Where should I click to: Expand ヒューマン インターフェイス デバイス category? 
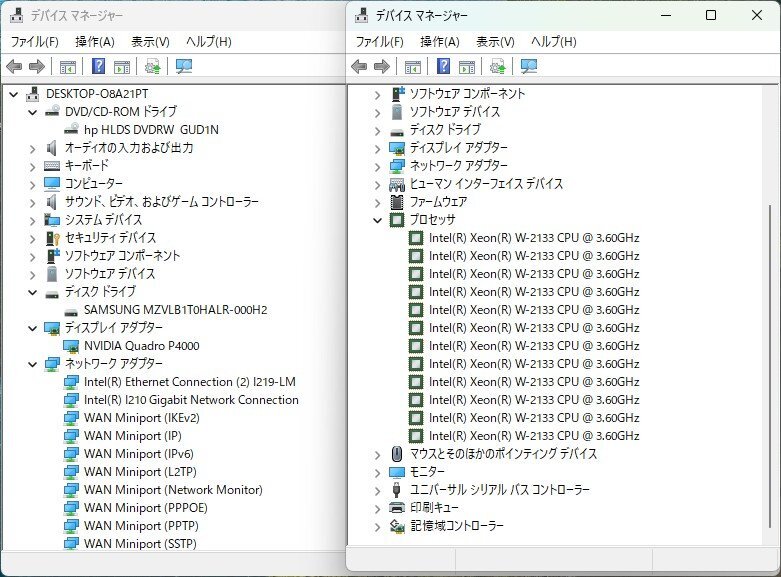(378, 184)
